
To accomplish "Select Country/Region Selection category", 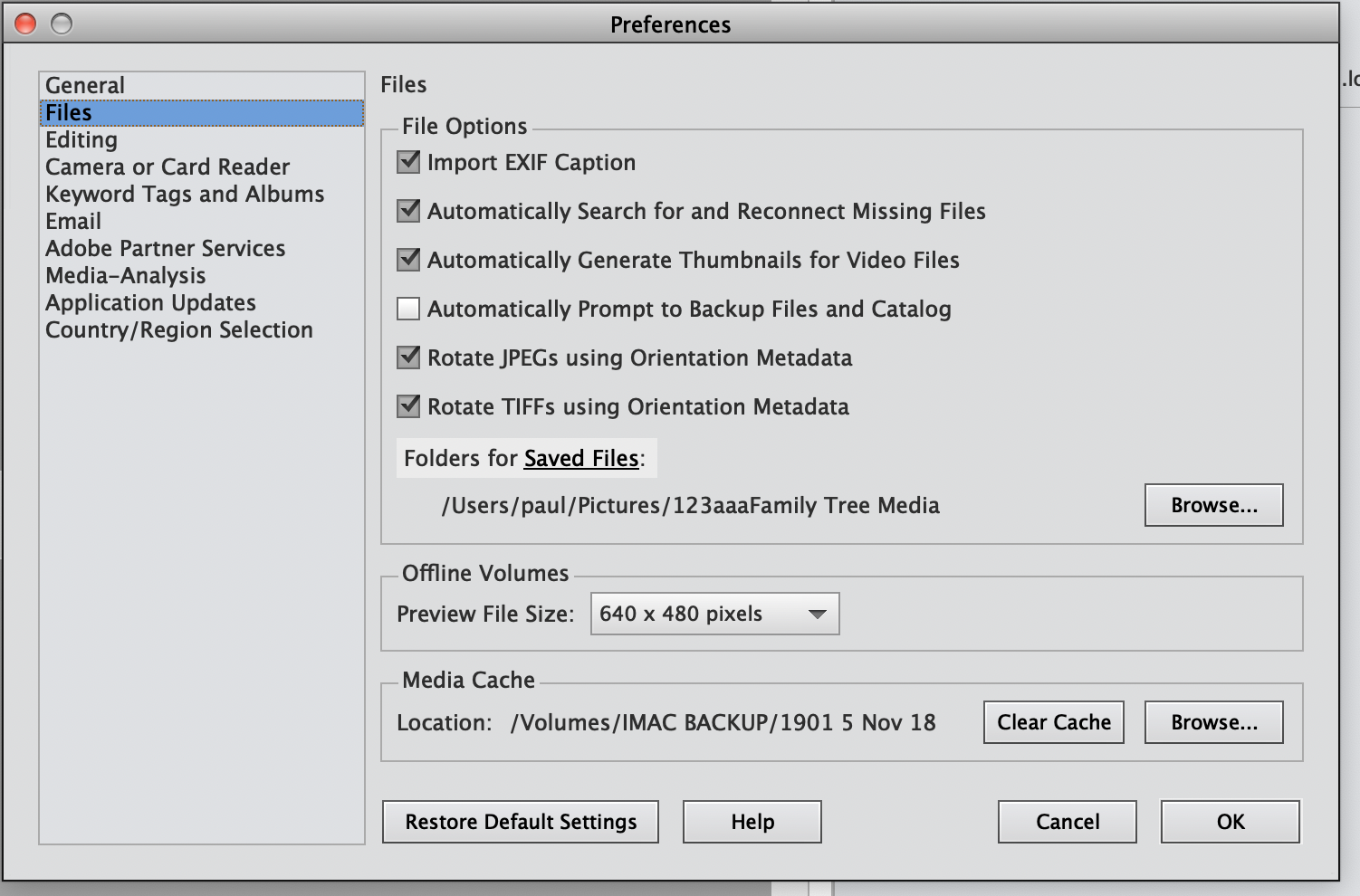I will point(202,329).
